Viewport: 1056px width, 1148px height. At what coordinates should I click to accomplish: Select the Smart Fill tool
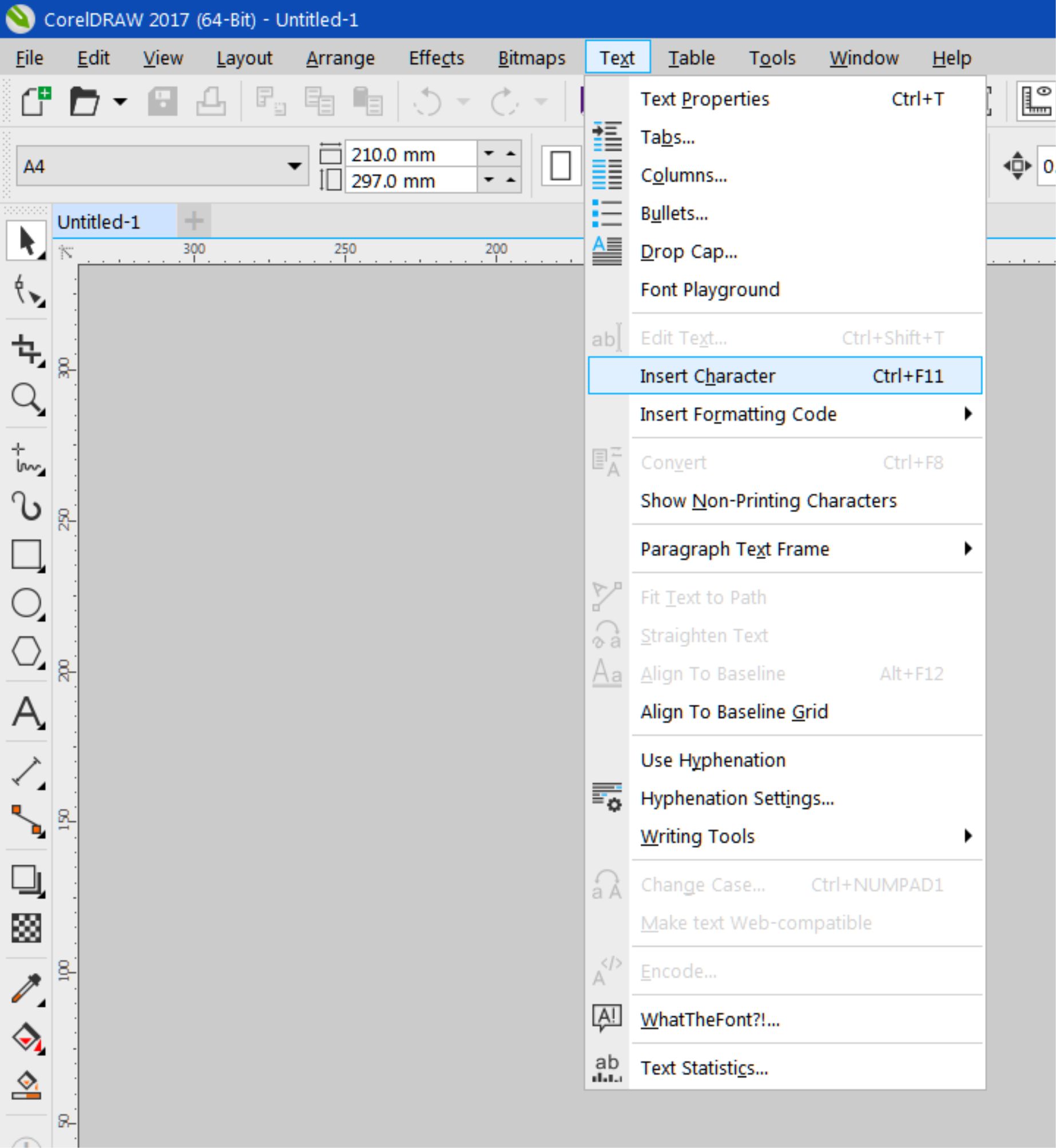click(x=27, y=1085)
